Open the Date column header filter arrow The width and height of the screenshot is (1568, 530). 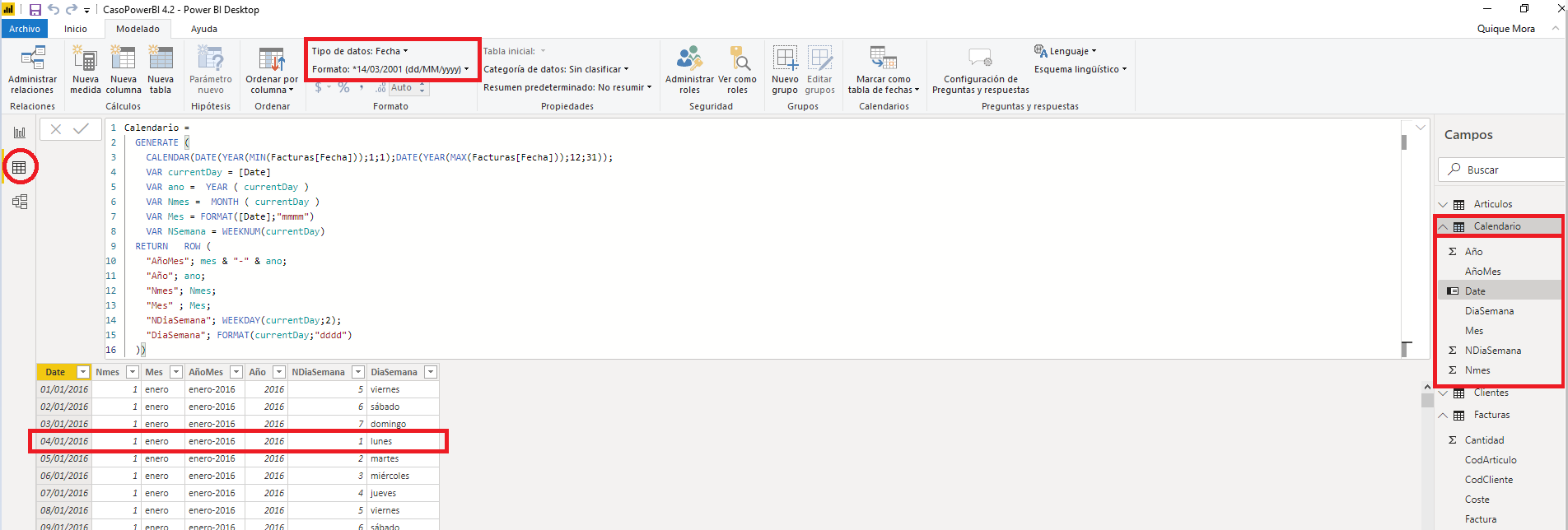click(82, 372)
